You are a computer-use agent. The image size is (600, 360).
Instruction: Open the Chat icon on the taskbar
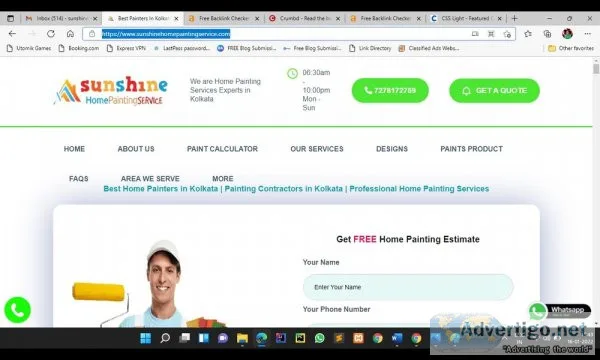click(223, 338)
